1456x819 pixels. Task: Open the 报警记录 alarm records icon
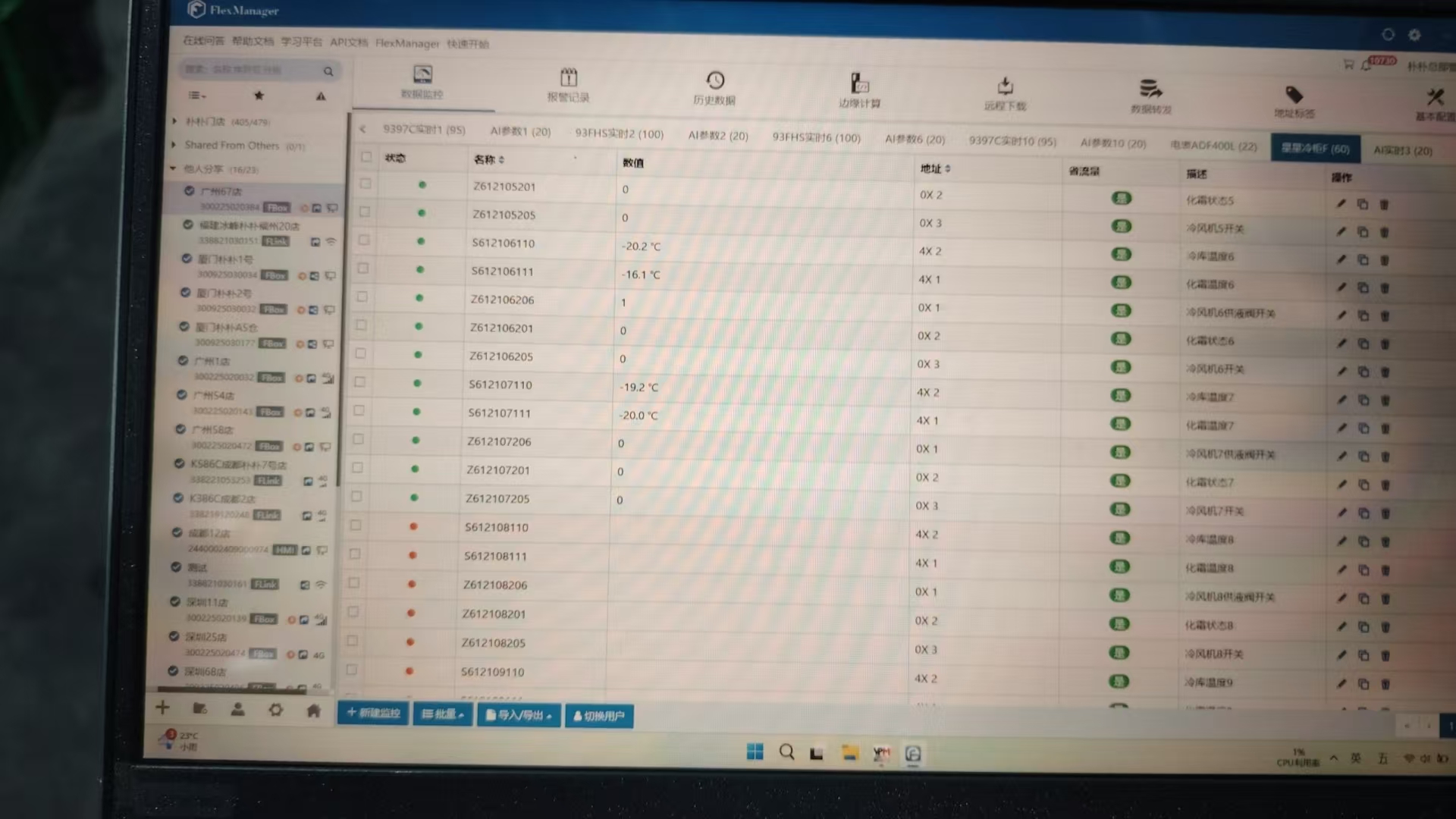[x=568, y=85]
